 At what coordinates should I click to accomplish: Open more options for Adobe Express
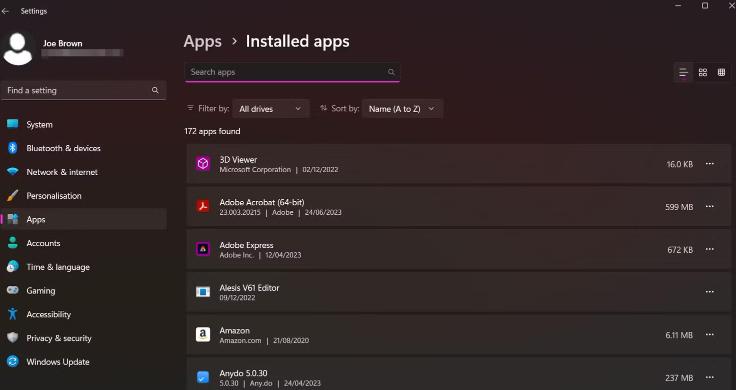pos(710,249)
